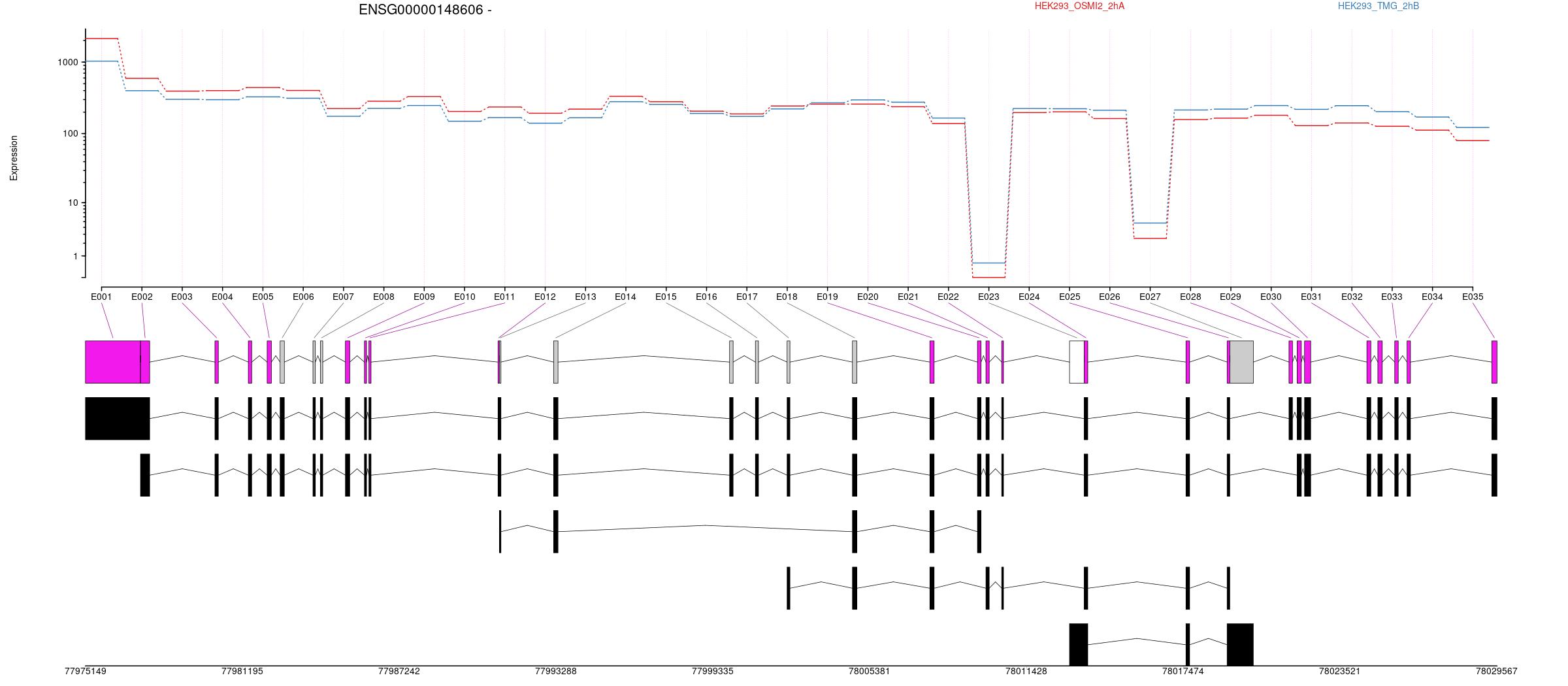Click exon label E010

[x=465, y=297]
